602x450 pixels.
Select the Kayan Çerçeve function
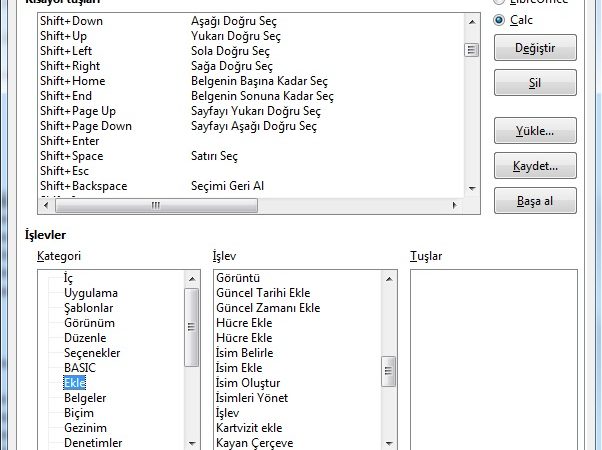pyautogui.click(x=255, y=443)
